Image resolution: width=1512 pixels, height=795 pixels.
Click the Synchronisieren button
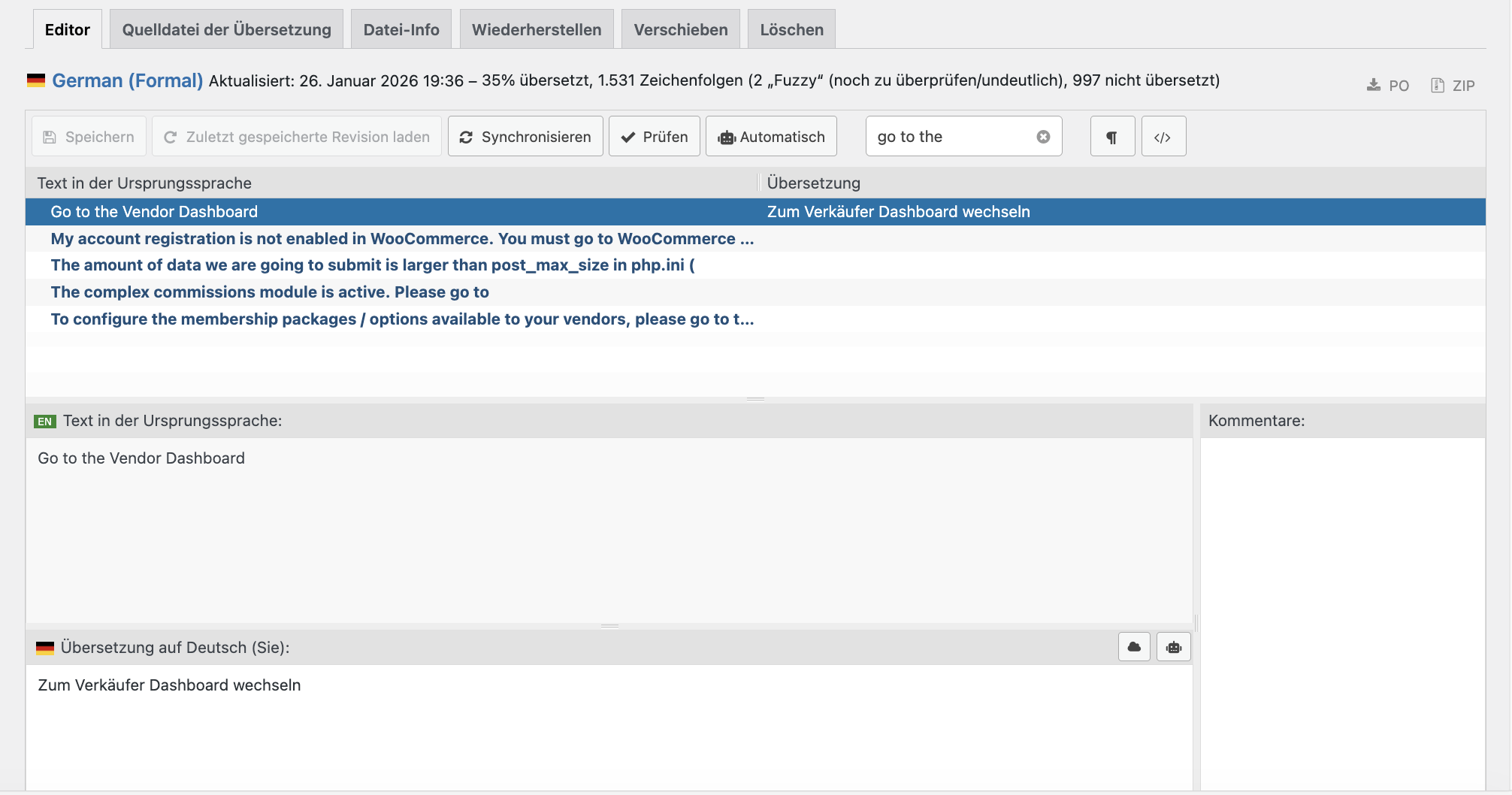tap(525, 137)
